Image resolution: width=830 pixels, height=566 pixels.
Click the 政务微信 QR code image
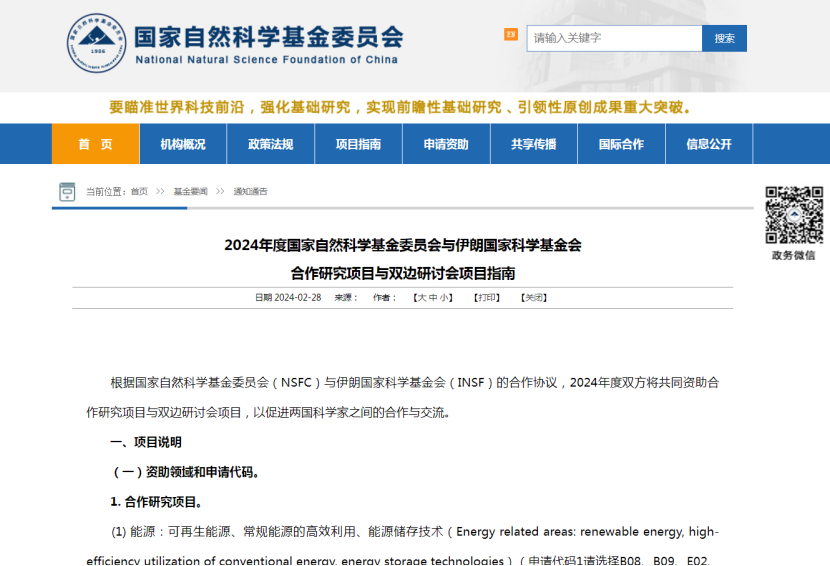(x=794, y=215)
